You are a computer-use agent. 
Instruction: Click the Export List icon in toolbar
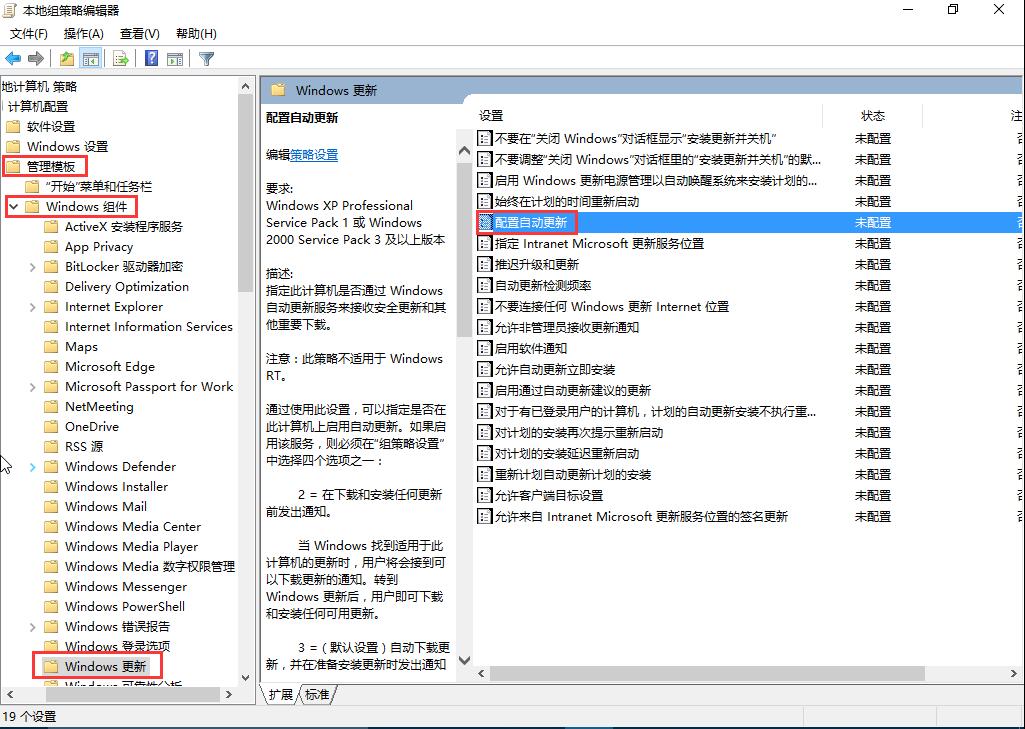tap(119, 58)
